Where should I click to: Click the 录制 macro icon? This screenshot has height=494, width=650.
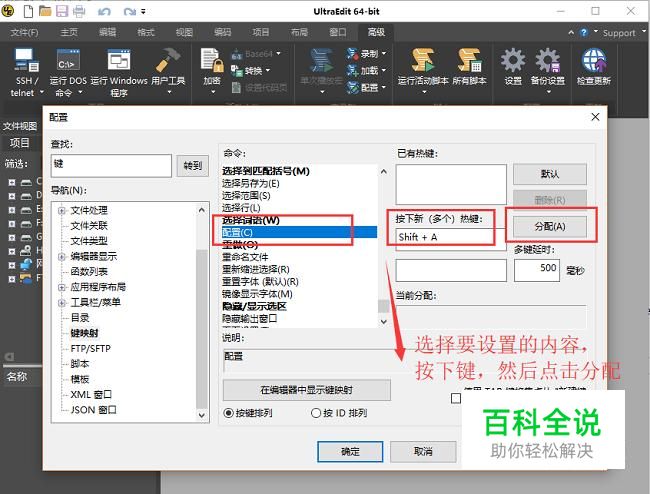point(352,53)
